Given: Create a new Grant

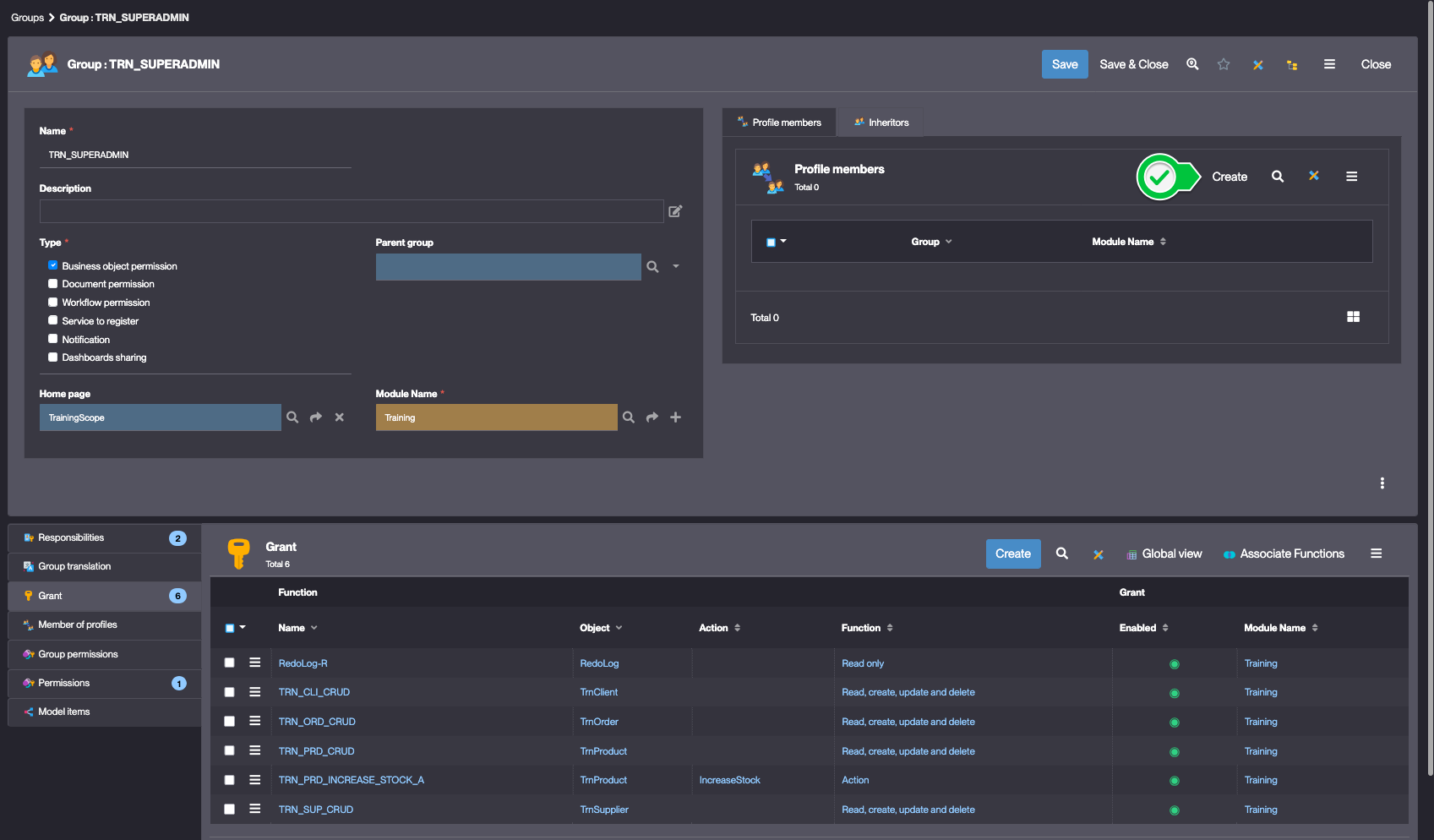Looking at the screenshot, I should (1013, 554).
